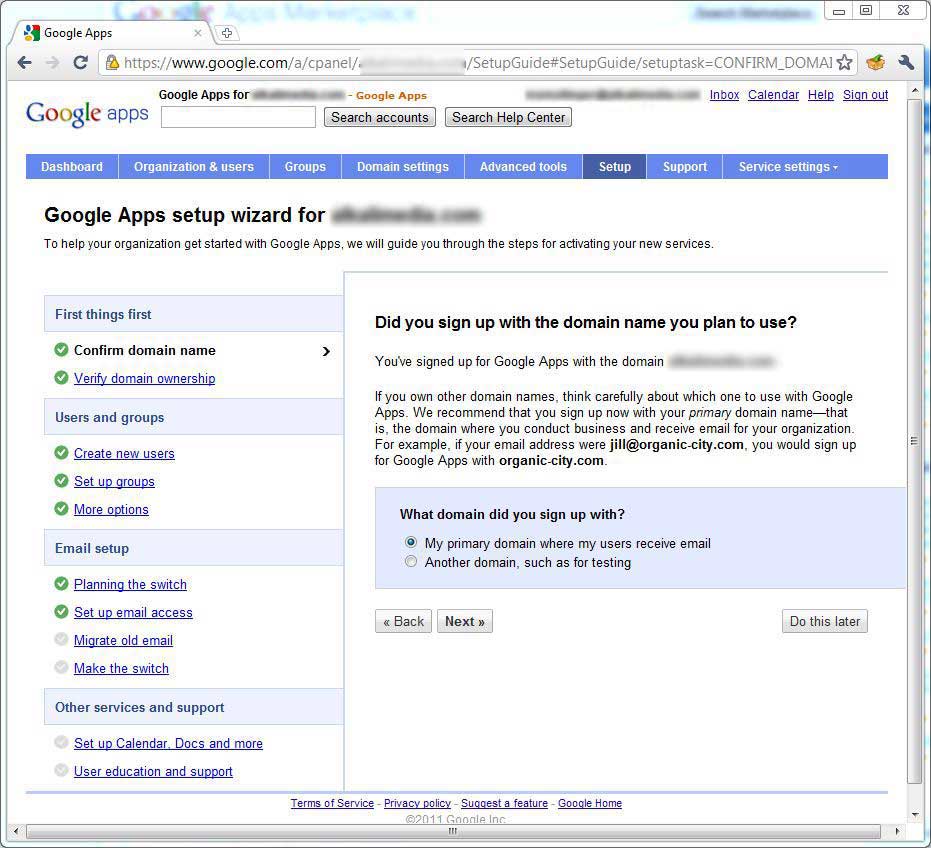The height and width of the screenshot is (848, 931).
Task: Open a new tab with the plus button
Action: point(227,33)
